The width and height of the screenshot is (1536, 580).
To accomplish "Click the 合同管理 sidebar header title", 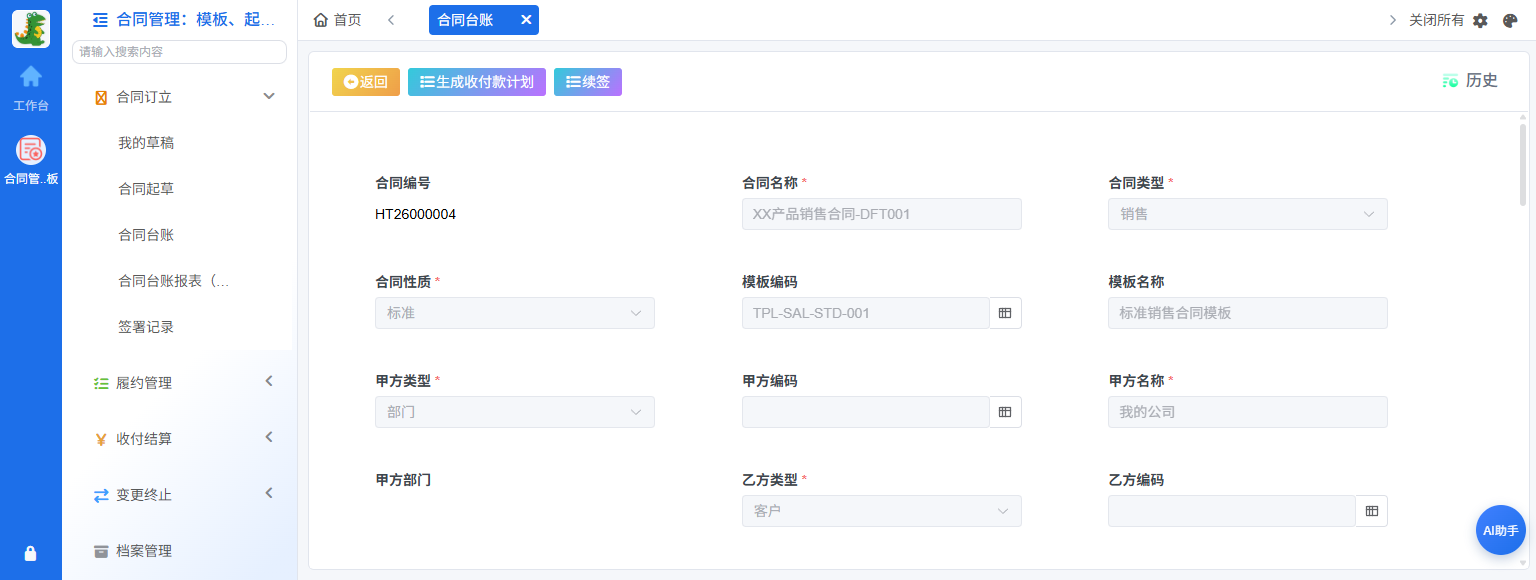I will [195, 19].
